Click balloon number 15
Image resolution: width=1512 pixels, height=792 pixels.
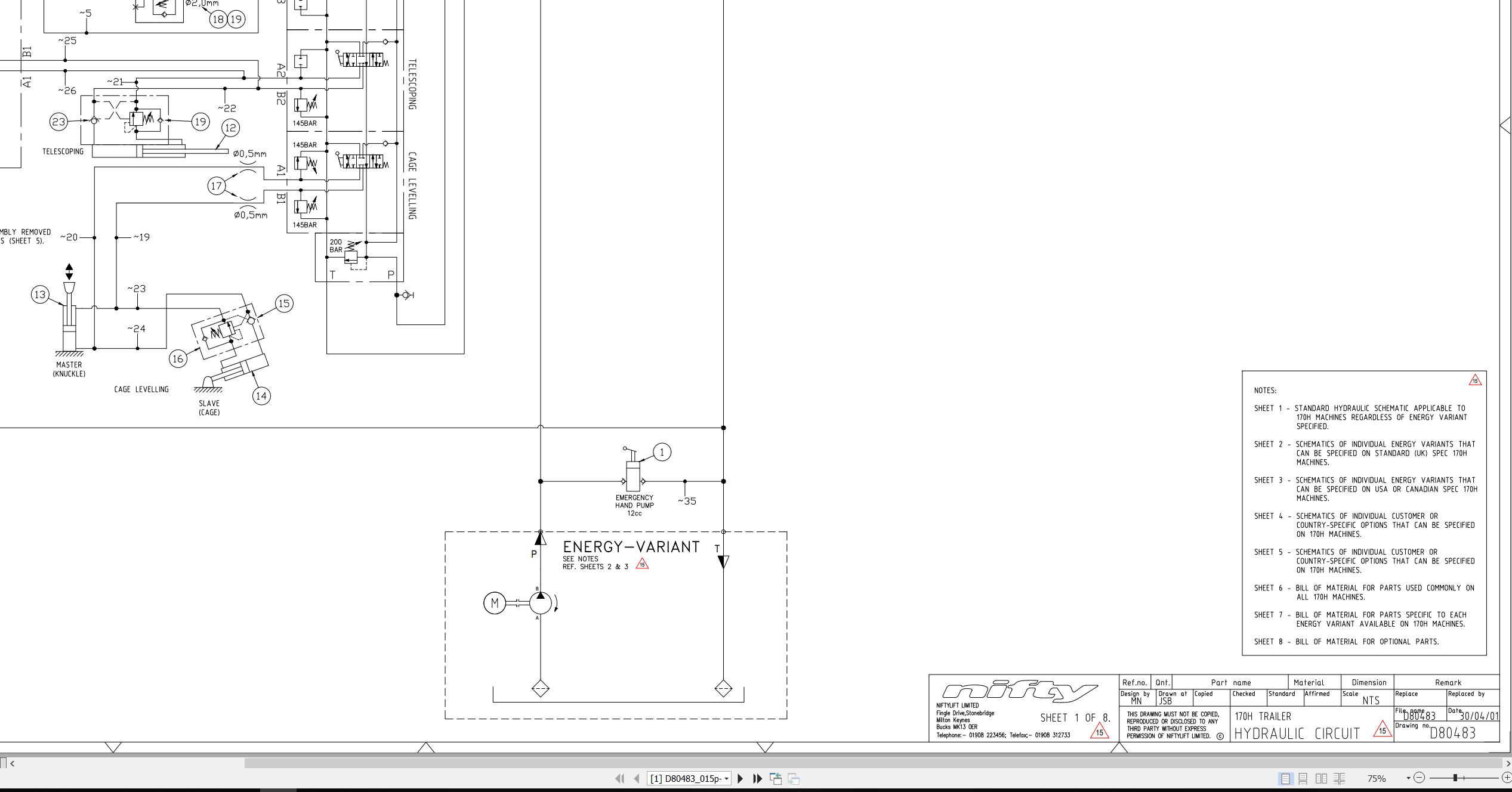tap(284, 304)
